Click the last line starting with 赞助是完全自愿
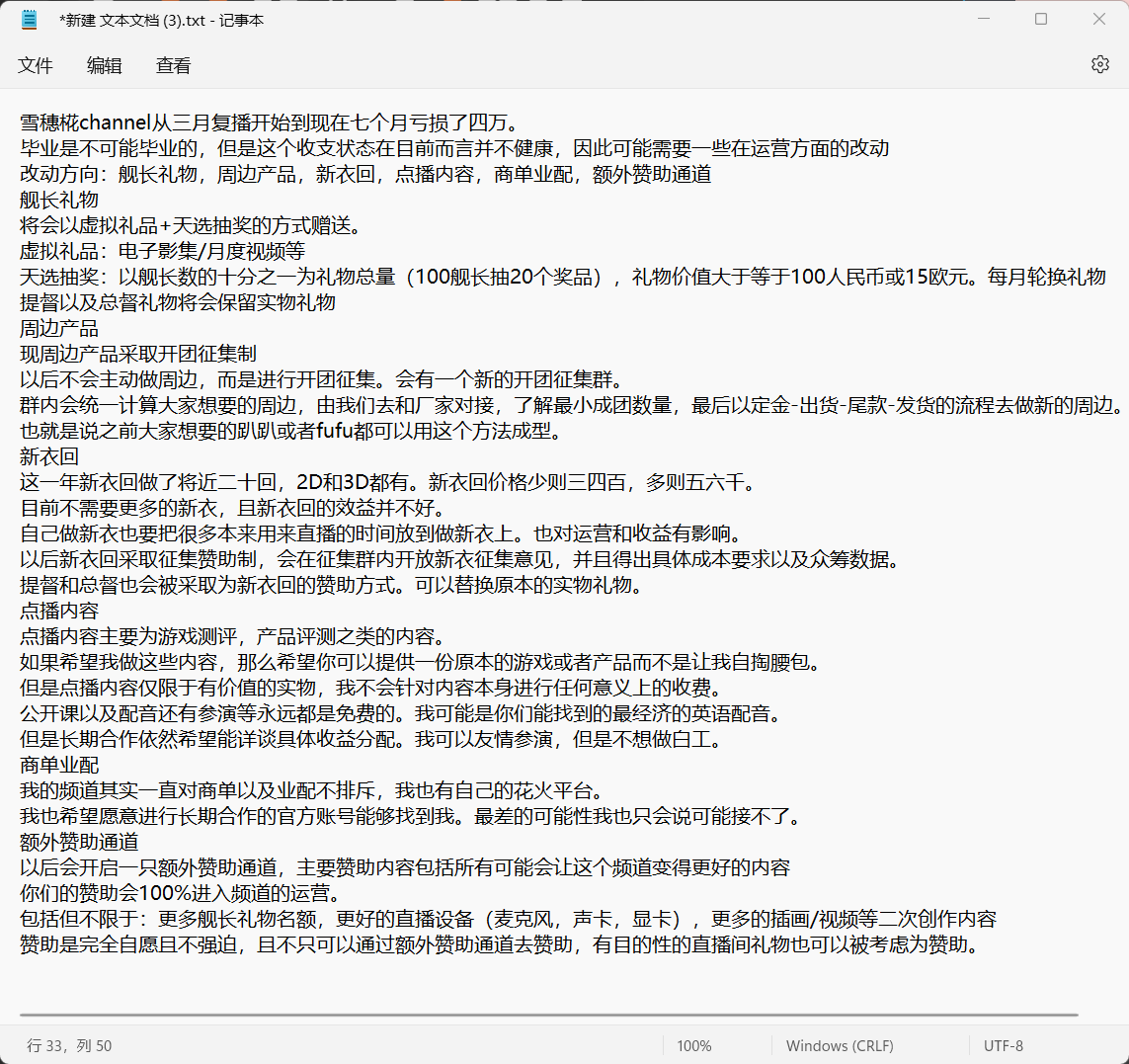Viewport: 1129px width, 1064px height. [494, 944]
